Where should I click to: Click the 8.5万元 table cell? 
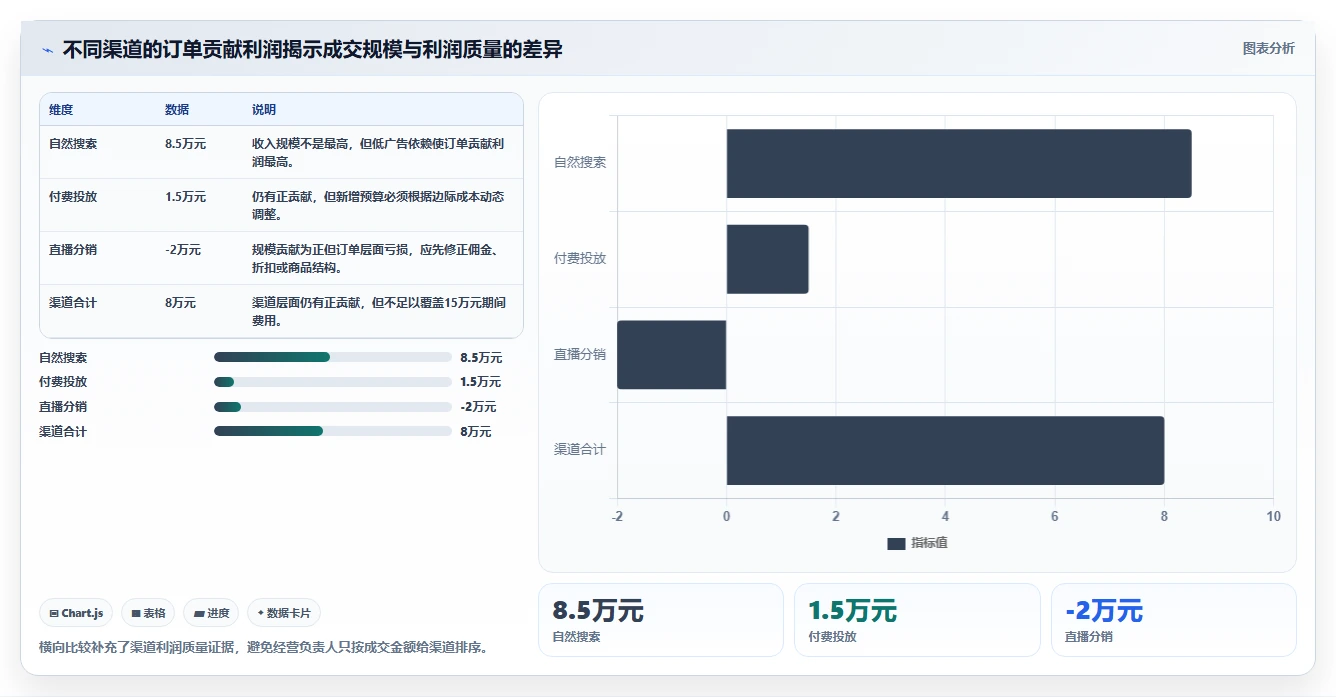tap(185, 144)
